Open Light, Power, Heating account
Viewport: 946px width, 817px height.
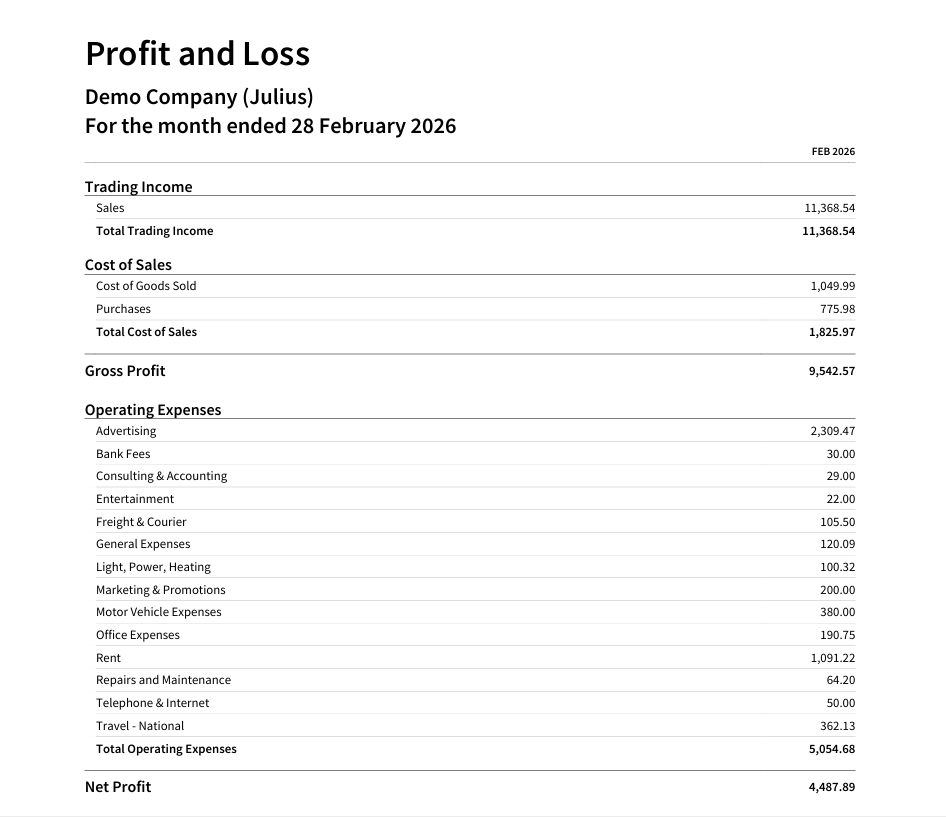pyautogui.click(x=153, y=567)
